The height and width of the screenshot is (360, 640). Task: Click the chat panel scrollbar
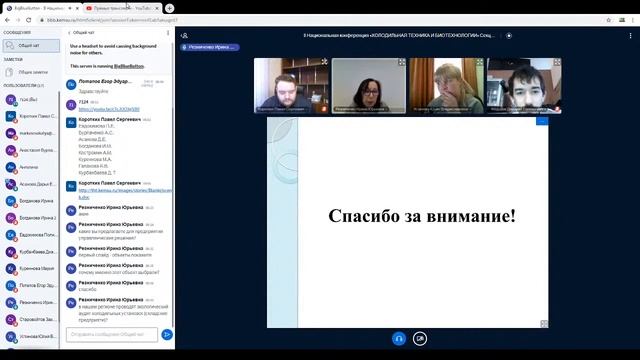(x=173, y=216)
